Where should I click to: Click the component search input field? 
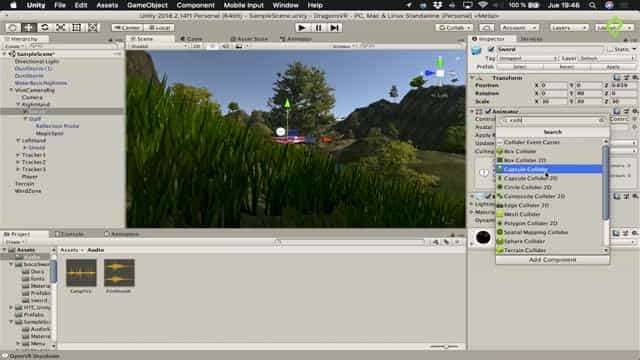(553, 120)
